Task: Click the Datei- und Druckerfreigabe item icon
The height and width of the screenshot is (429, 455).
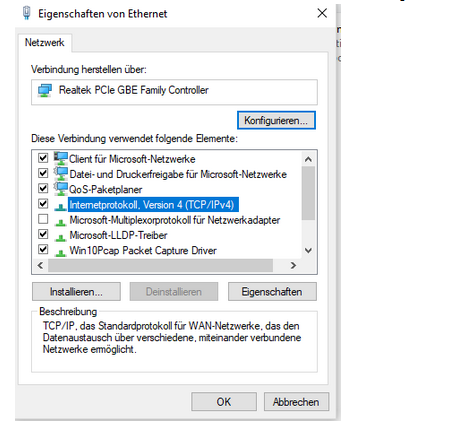Action: 61,174
